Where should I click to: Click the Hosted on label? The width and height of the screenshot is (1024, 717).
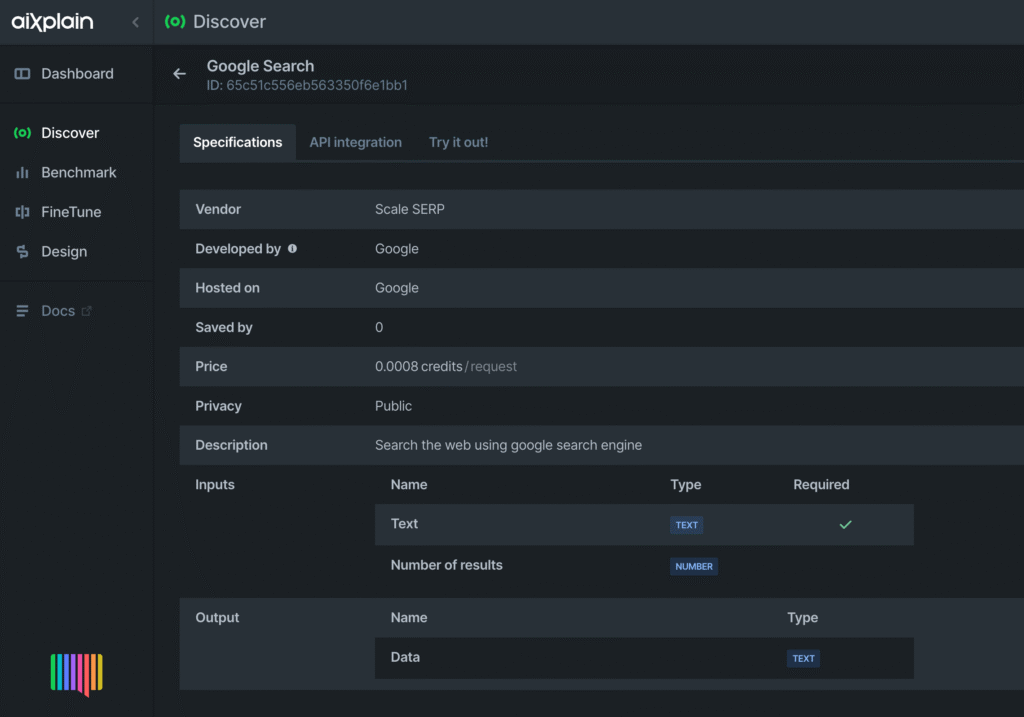227,288
